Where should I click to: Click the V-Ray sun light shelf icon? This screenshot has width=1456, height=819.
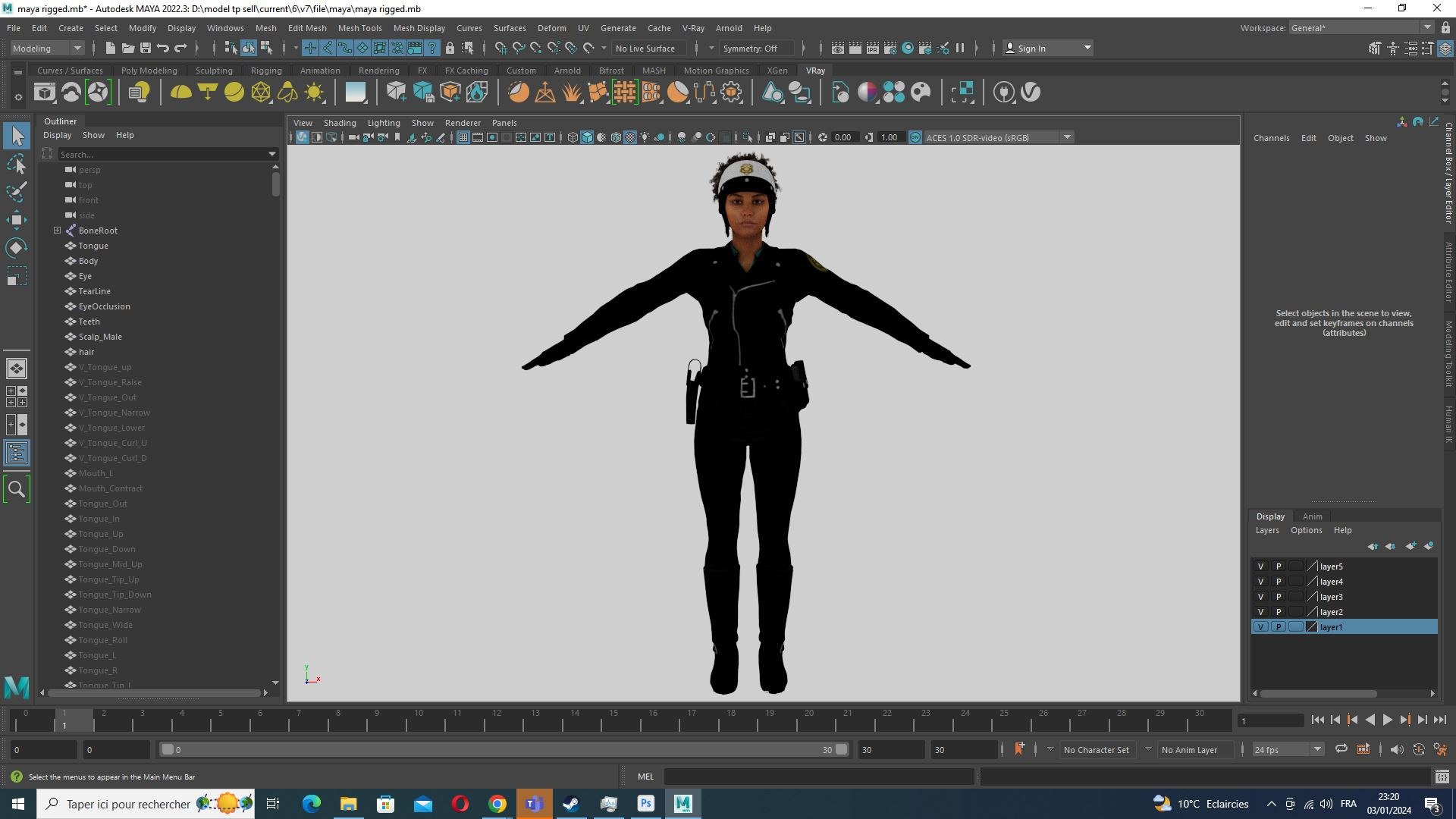(314, 93)
